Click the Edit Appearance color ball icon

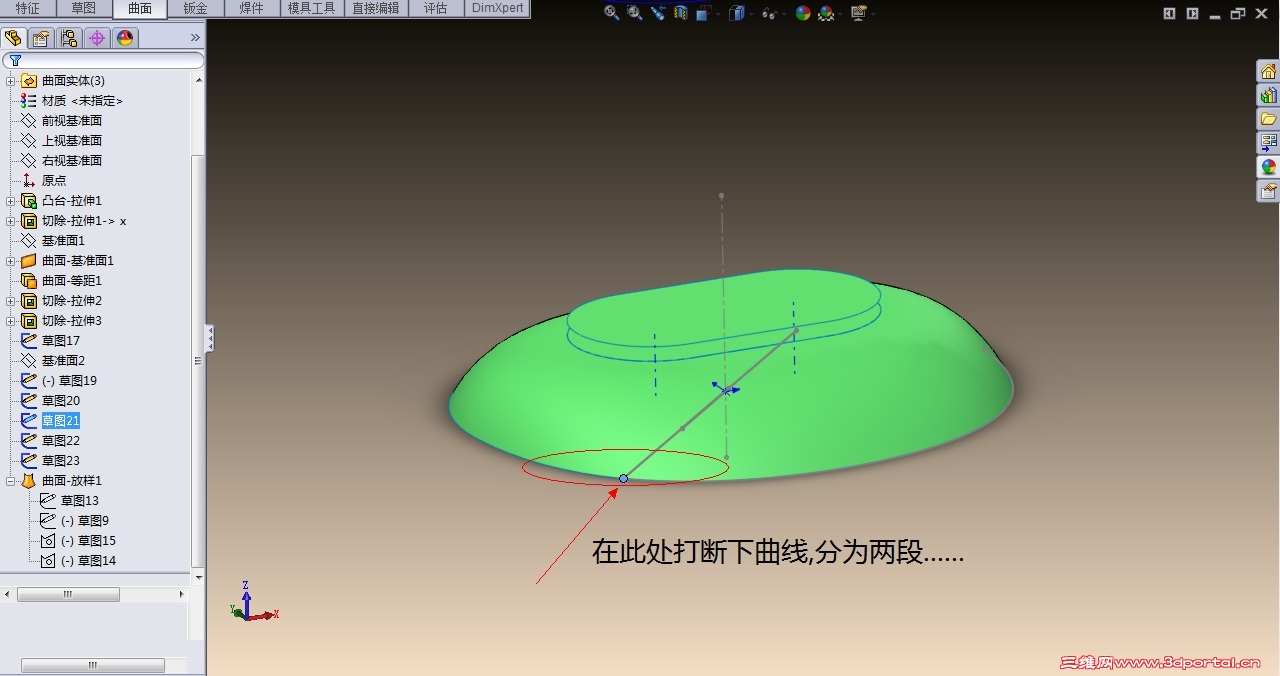coord(803,13)
